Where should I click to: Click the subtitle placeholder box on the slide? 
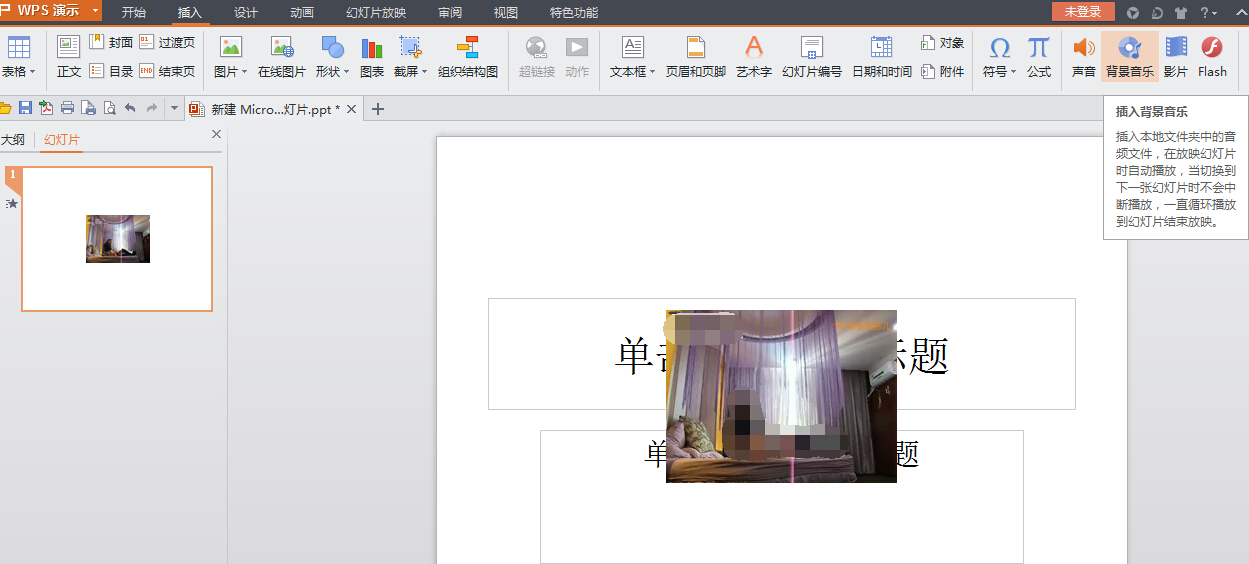[x=782, y=497]
